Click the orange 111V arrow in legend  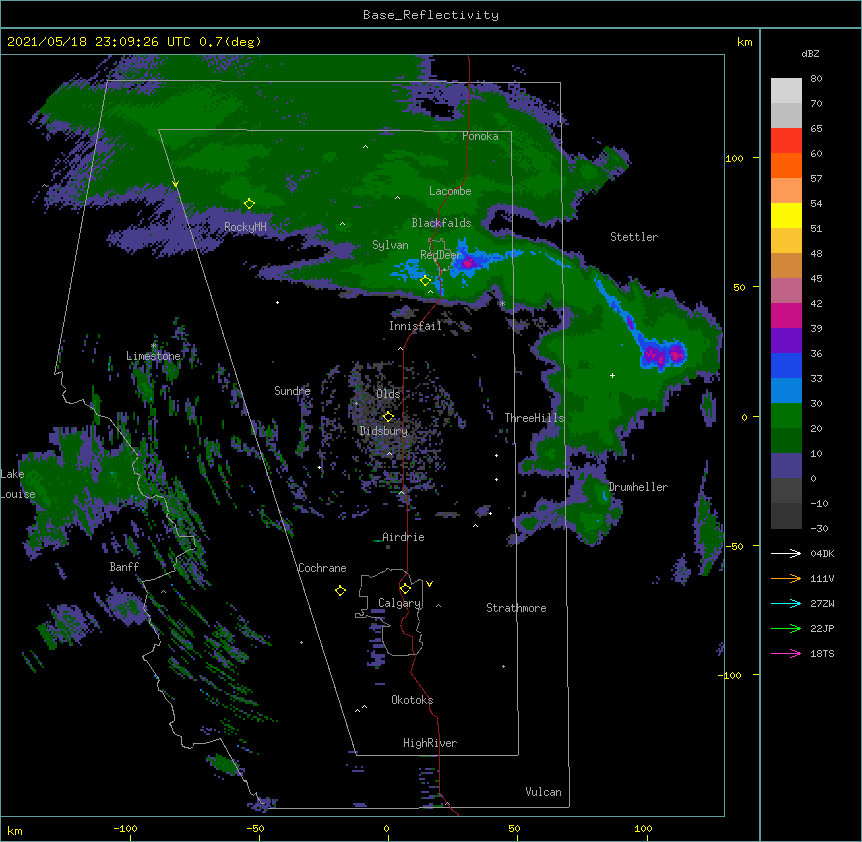[786, 578]
